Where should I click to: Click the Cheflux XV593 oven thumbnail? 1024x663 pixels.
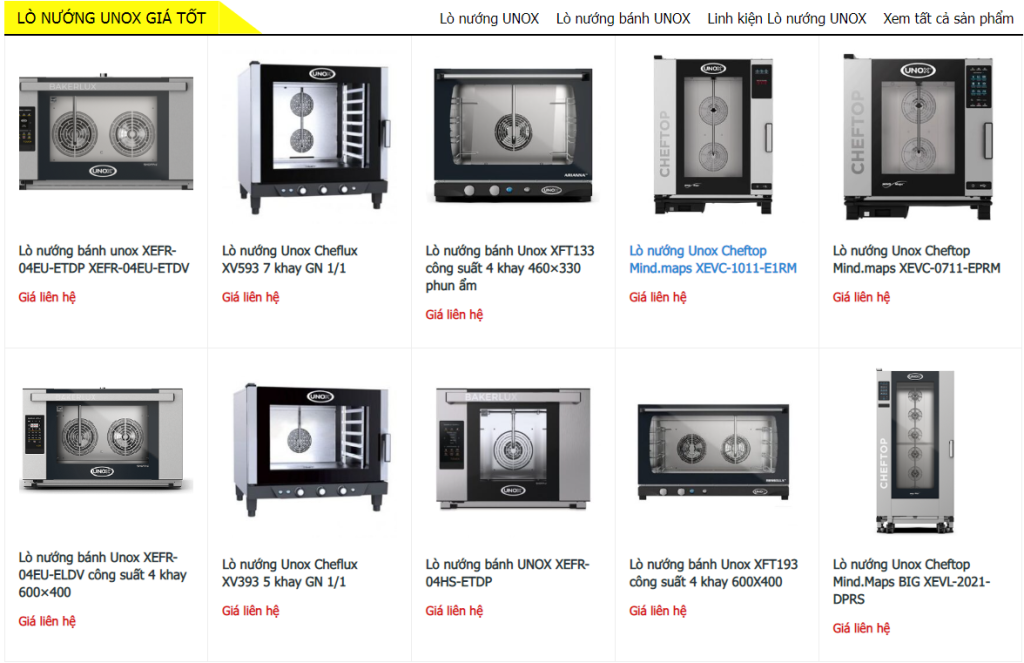tap(314, 137)
